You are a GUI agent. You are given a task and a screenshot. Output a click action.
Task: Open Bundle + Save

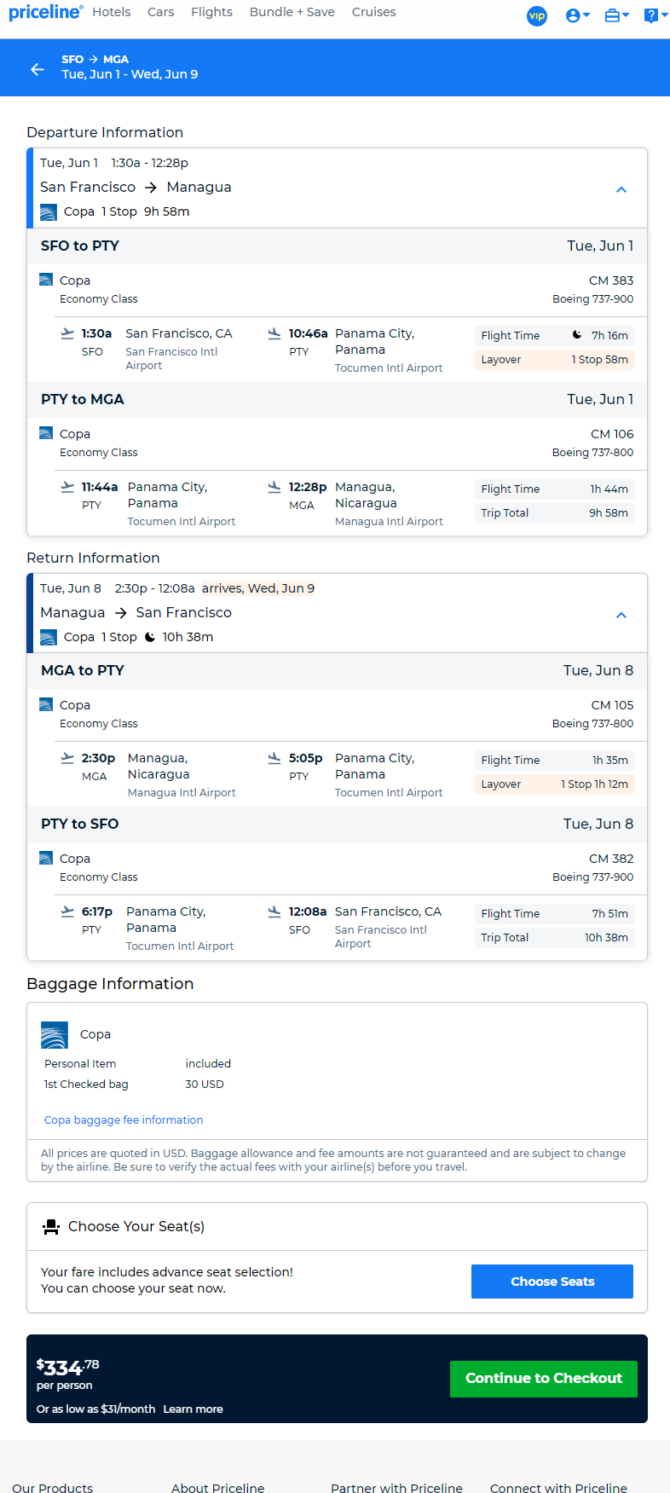tap(292, 13)
